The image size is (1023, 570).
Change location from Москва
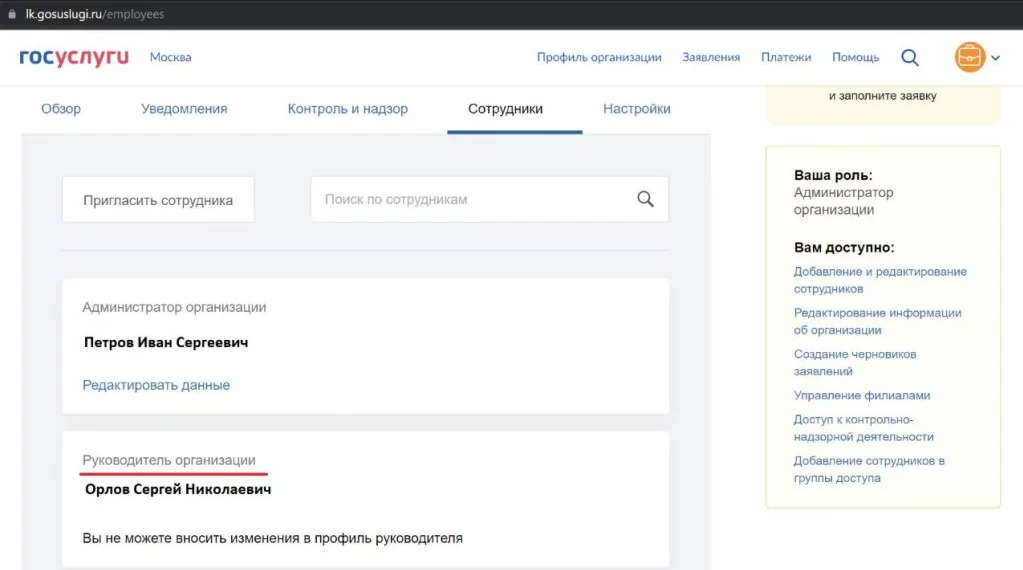pyautogui.click(x=170, y=57)
